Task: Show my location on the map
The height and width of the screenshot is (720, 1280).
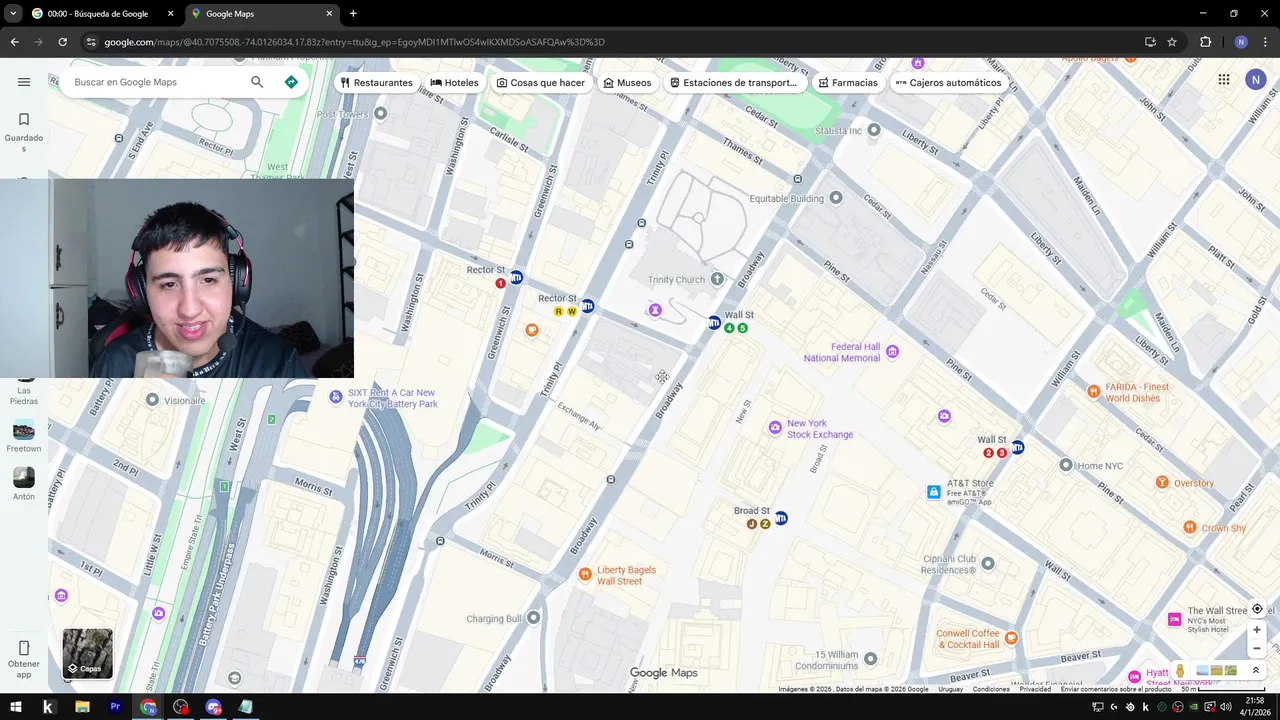Action: (x=1257, y=609)
